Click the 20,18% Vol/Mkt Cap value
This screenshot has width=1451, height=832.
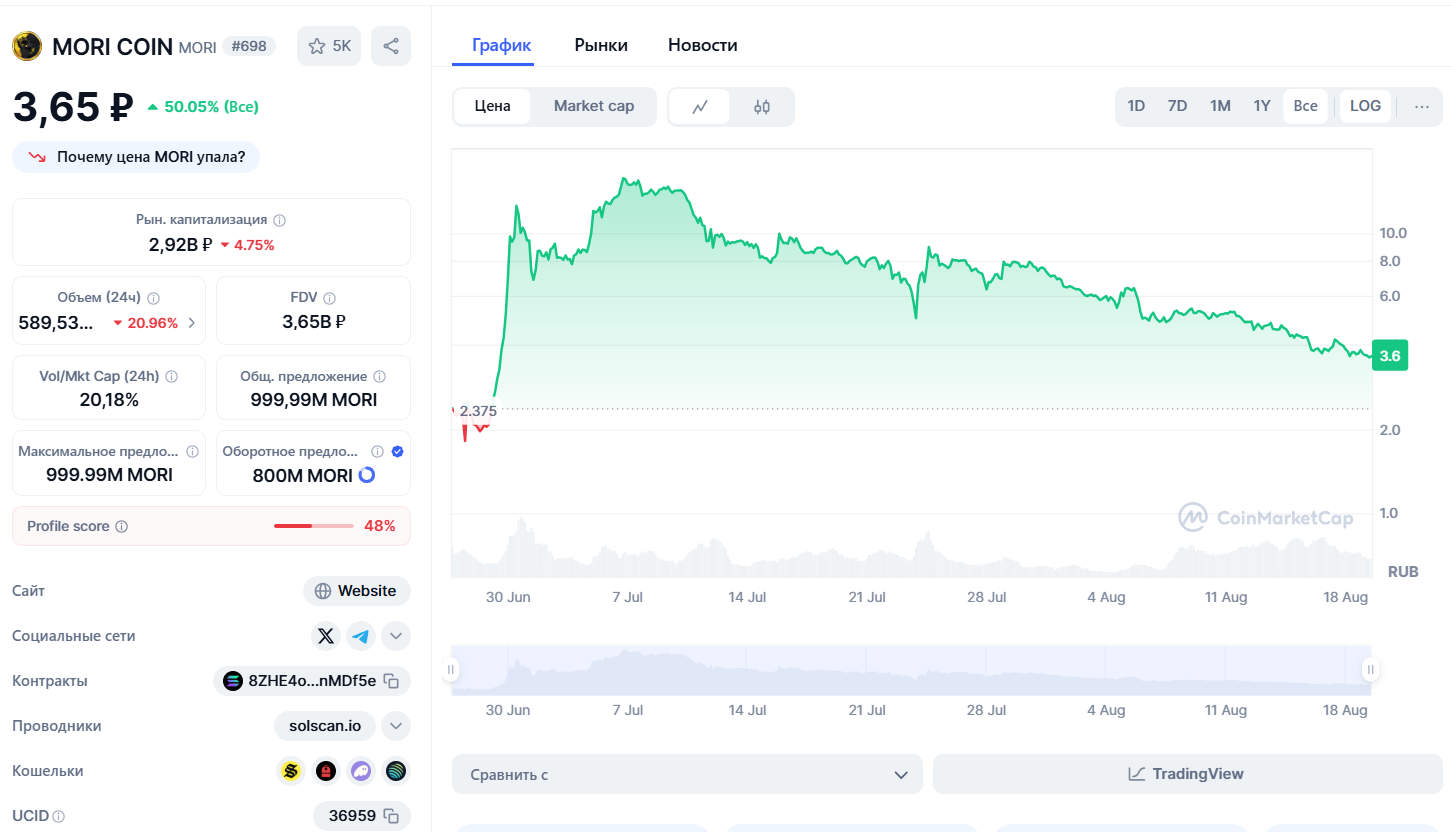coord(108,400)
